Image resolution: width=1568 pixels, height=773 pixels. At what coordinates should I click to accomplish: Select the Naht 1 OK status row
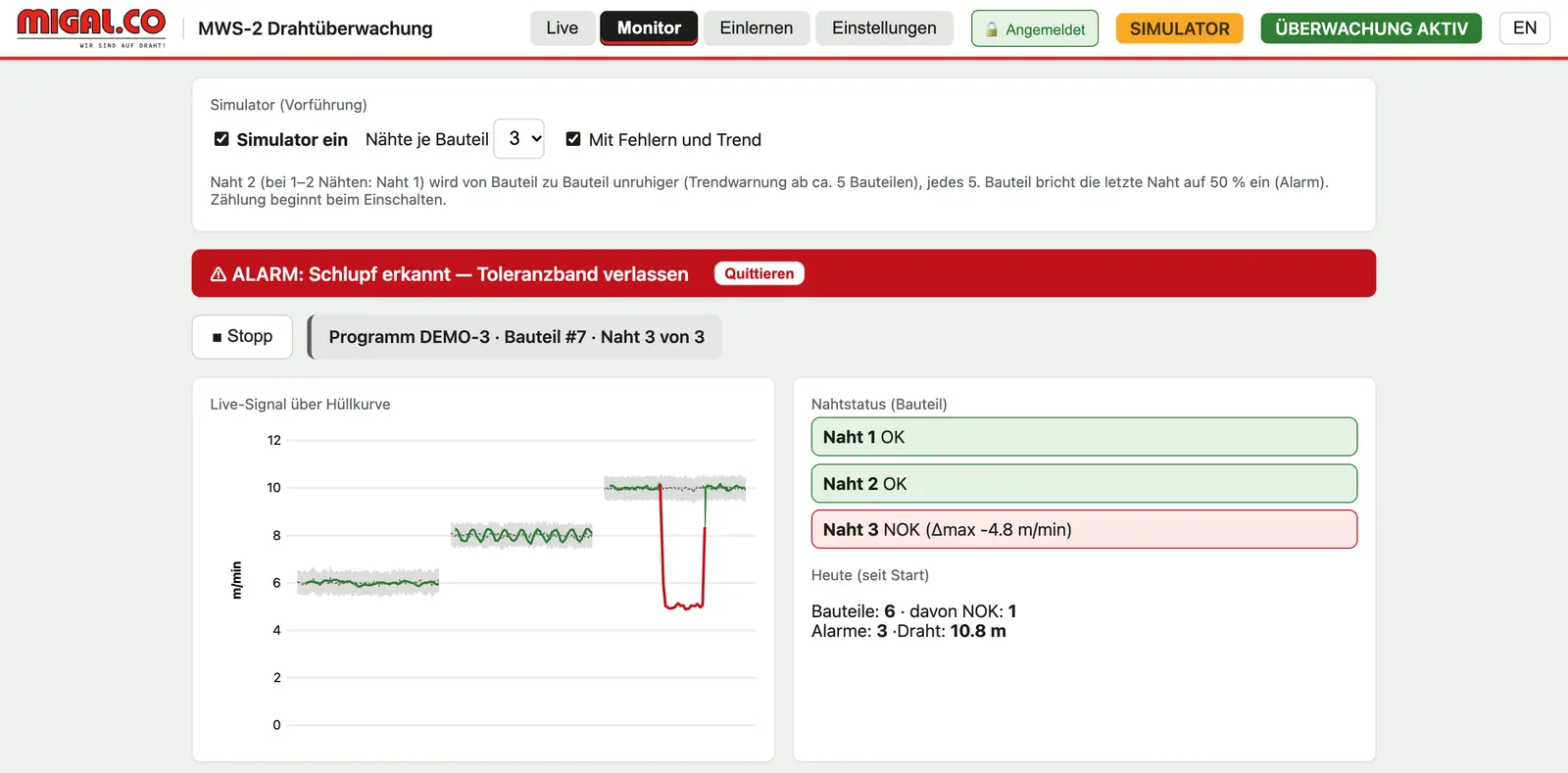coord(1084,437)
